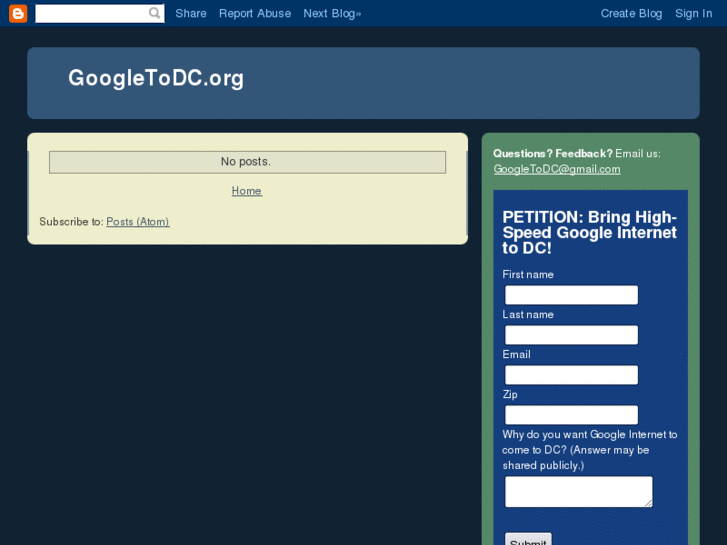Image resolution: width=727 pixels, height=545 pixels.
Task: Click the 'Why do you want Google Internet' textarea
Action: pos(578,491)
